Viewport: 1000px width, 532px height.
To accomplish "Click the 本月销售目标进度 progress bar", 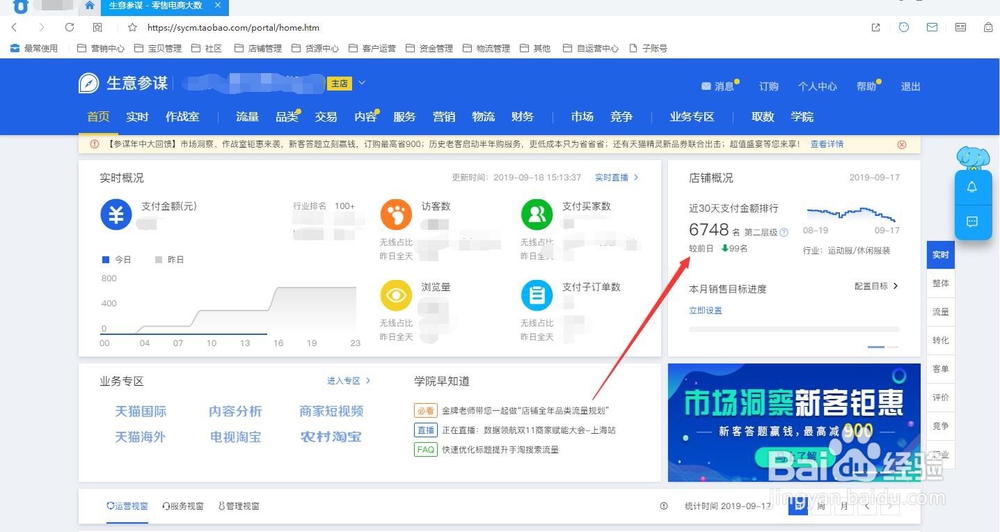I will point(794,329).
